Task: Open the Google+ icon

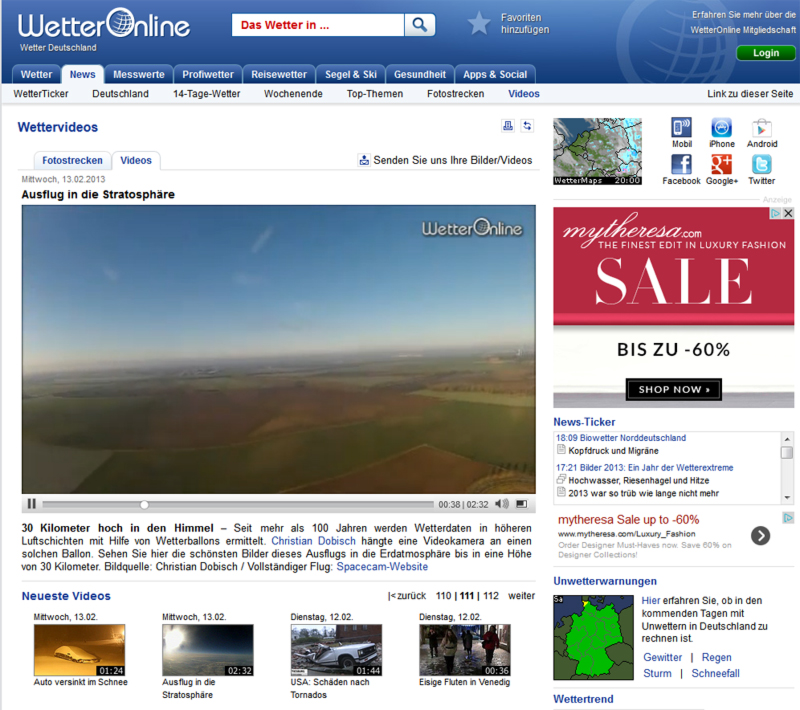Action: point(721,164)
